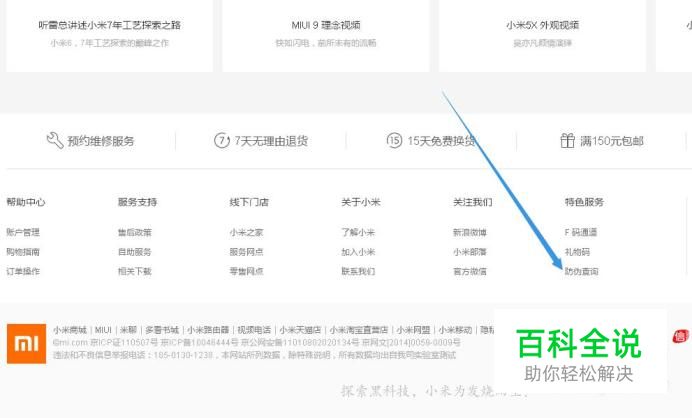
Task: Open the 满150元包邮 link
Action: point(612,141)
